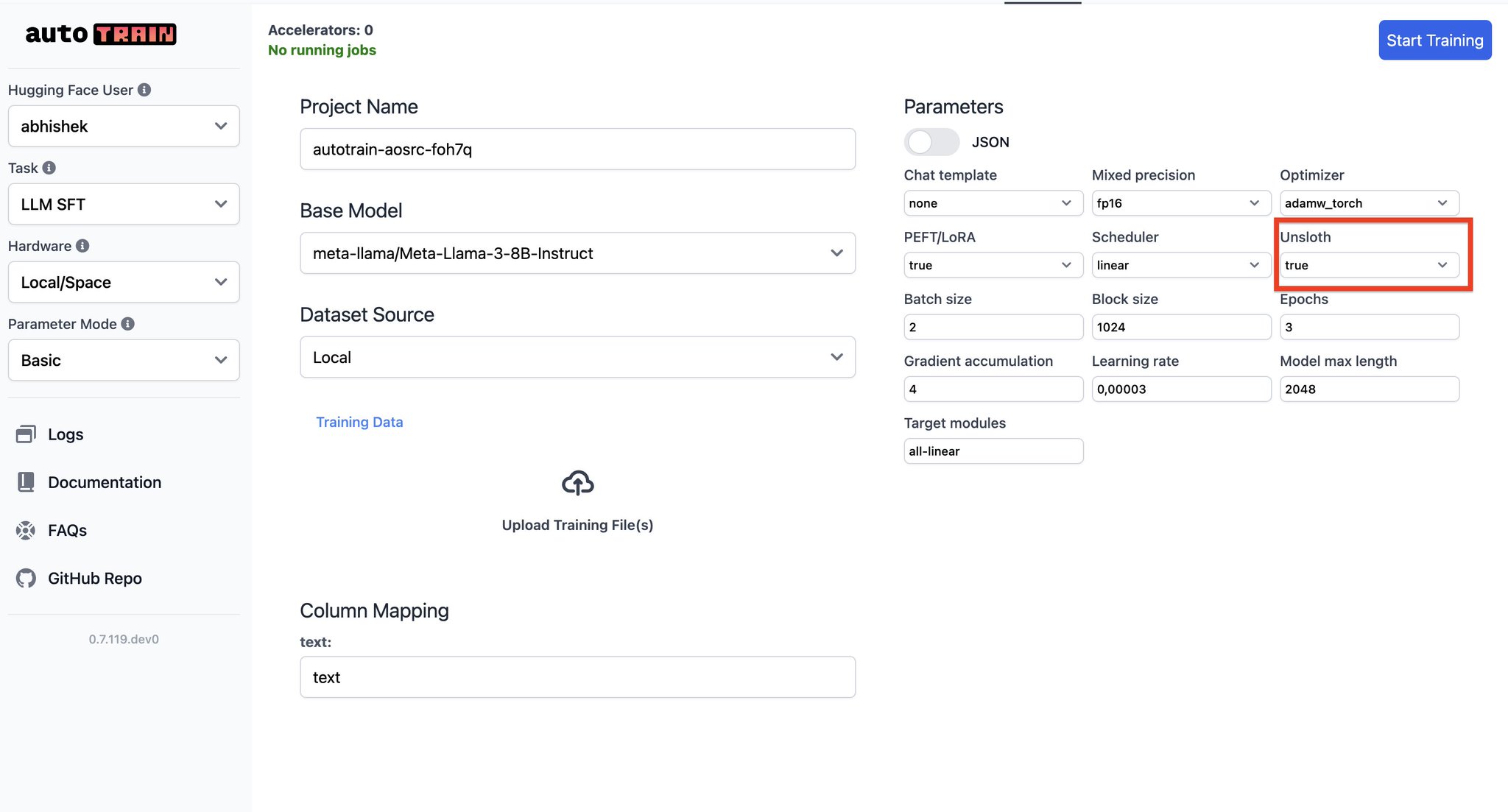Click the Block size input field

(1181, 327)
